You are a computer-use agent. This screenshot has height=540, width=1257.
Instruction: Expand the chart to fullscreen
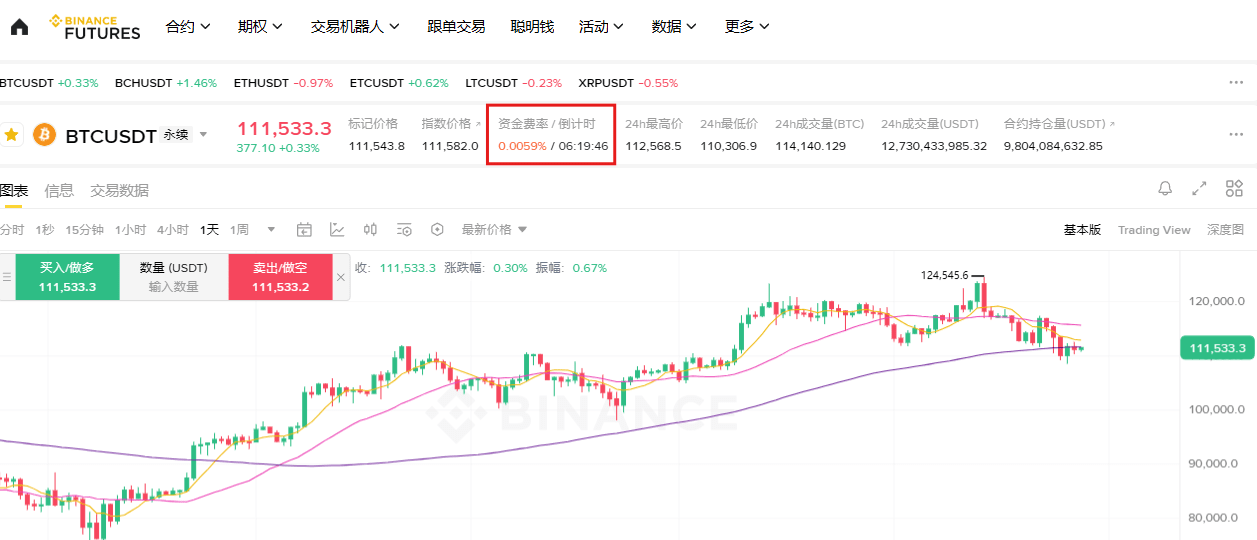1199,188
